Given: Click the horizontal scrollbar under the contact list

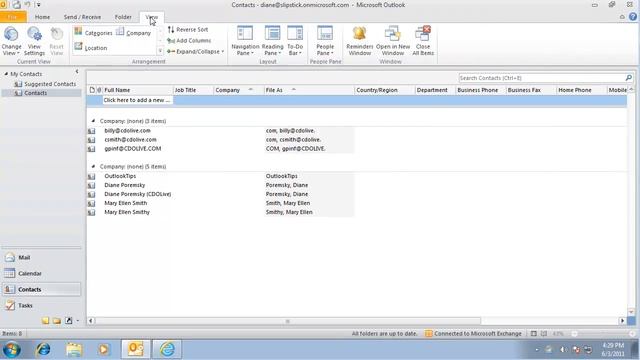Looking at the screenshot, I should pos(288,321).
